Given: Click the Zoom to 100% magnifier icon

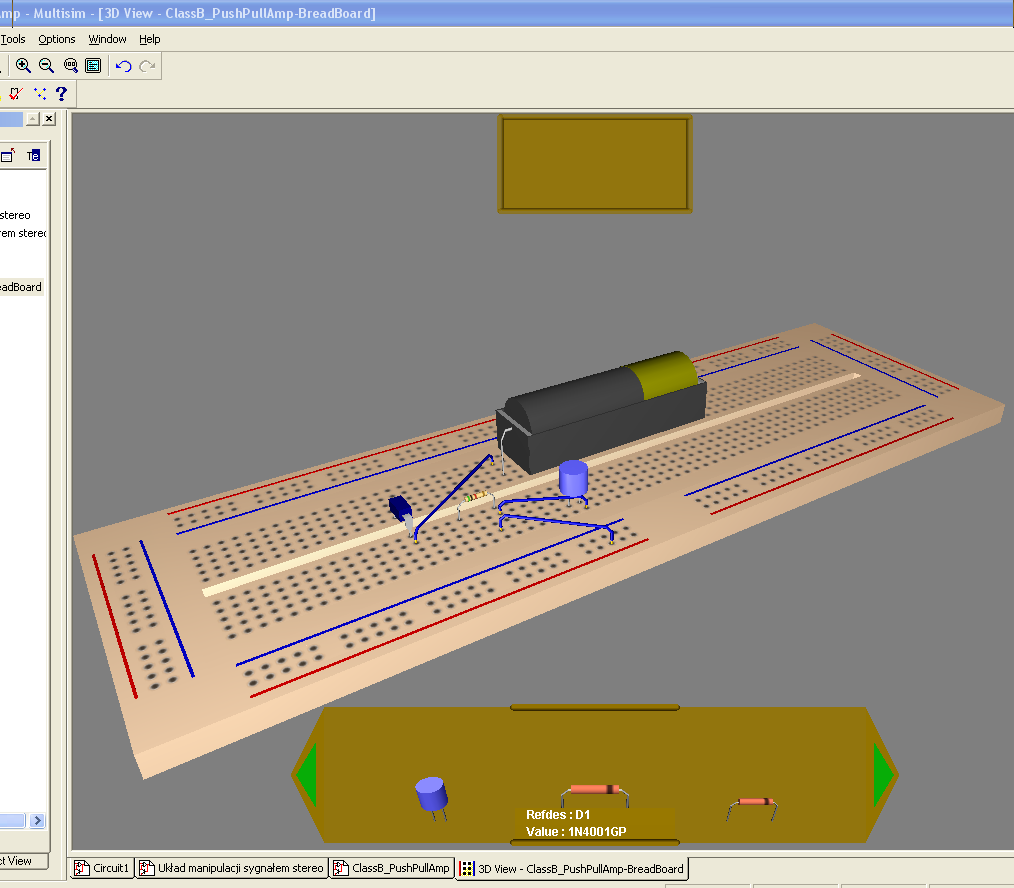Looking at the screenshot, I should [71, 65].
